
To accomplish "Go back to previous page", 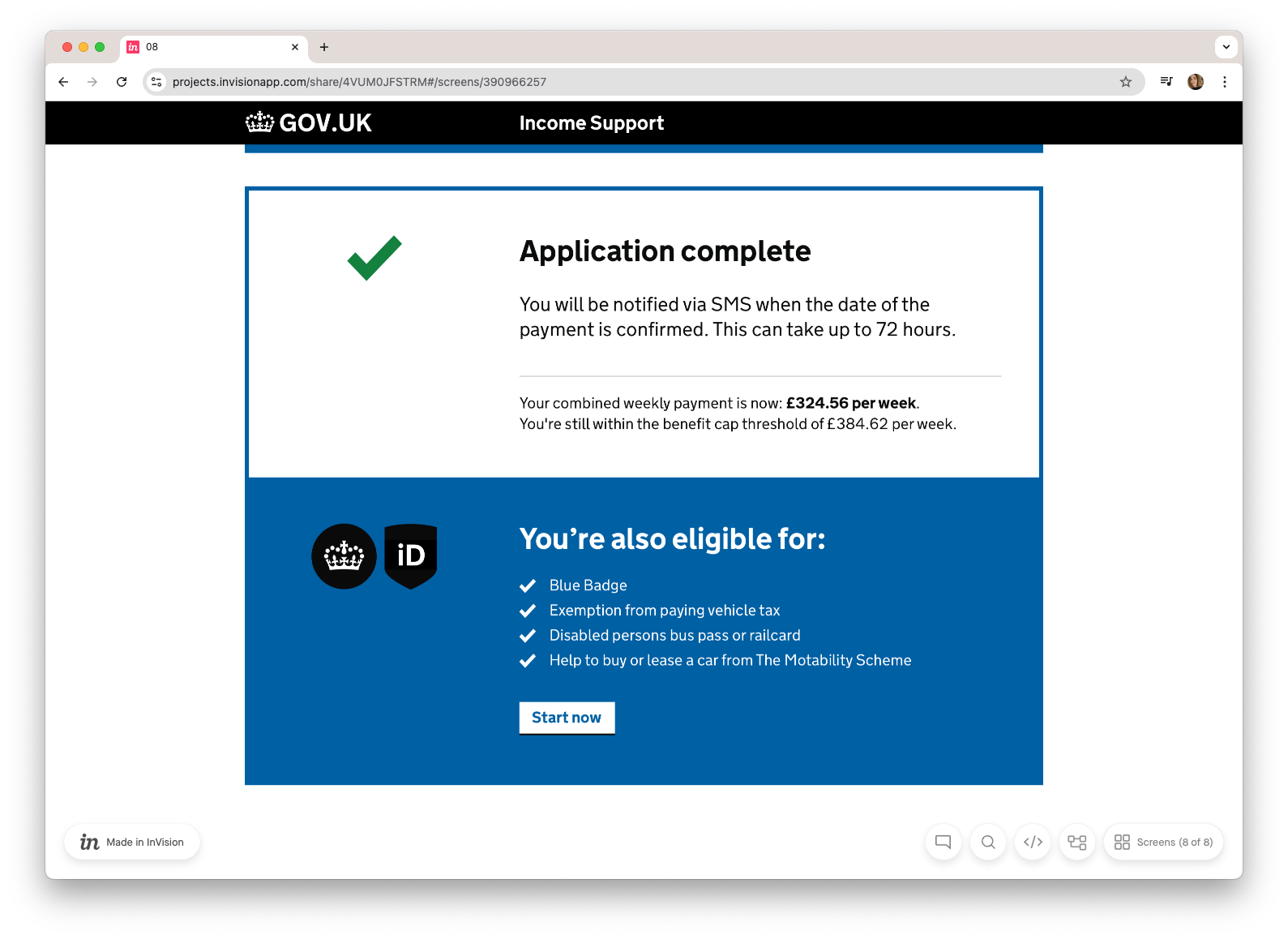I will pyautogui.click(x=63, y=82).
